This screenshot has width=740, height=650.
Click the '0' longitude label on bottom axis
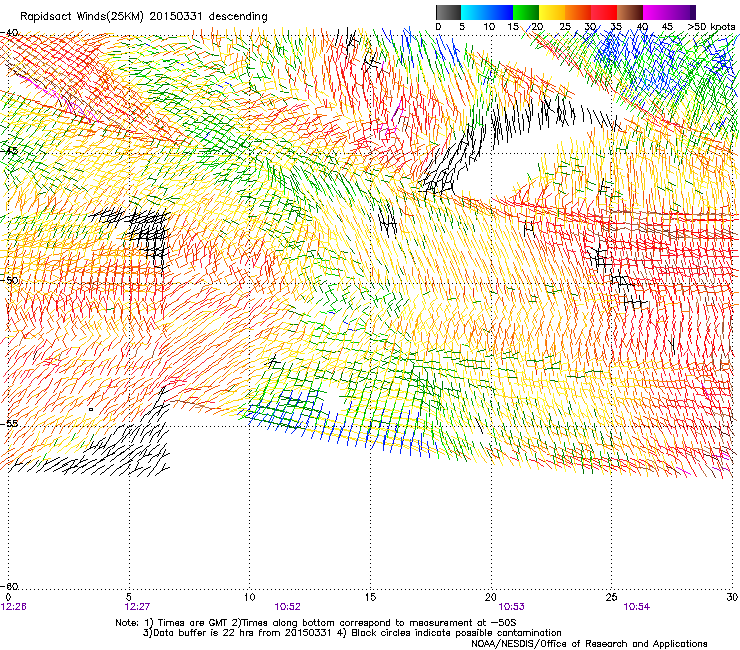pos(8,597)
